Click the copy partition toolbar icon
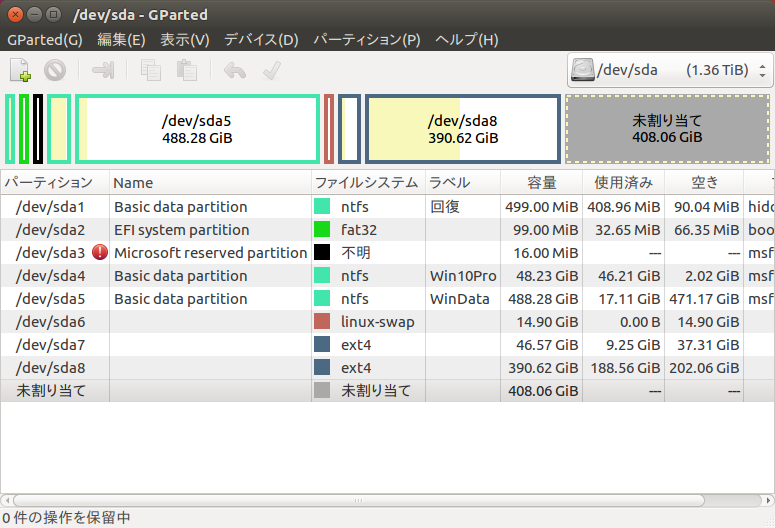The image size is (775, 528). (151, 71)
